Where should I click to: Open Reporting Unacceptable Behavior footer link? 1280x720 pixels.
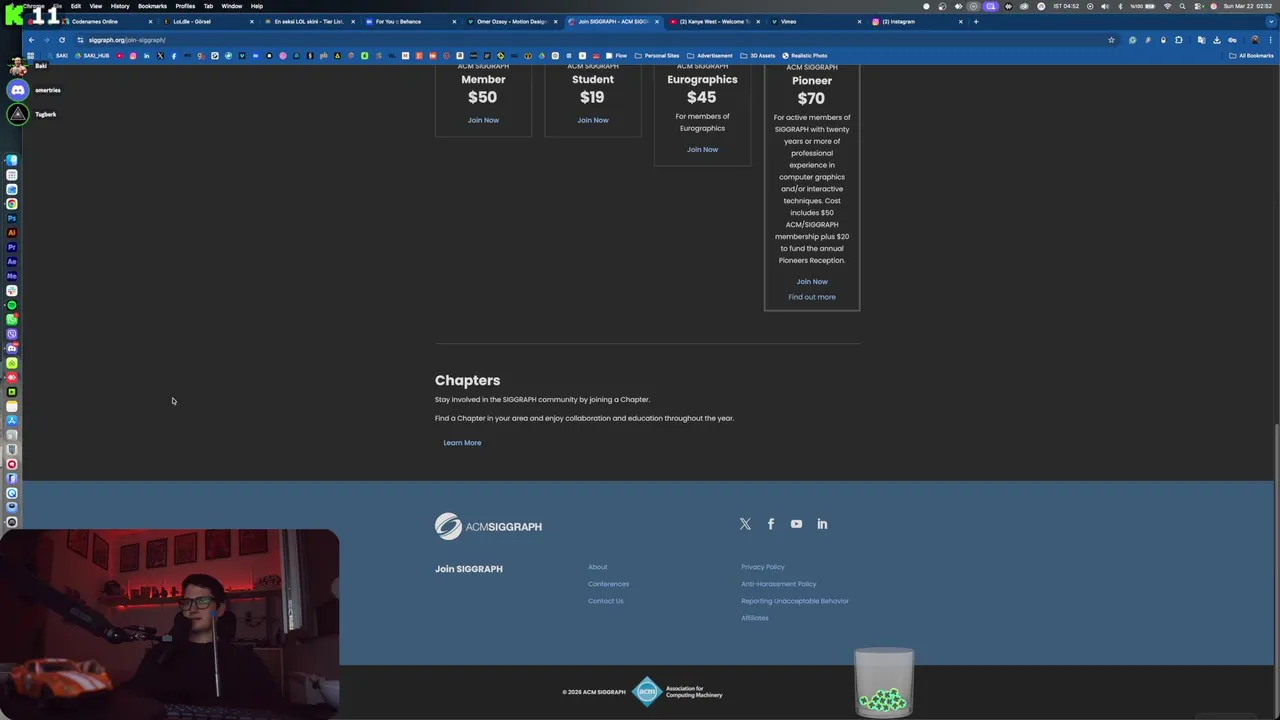[x=795, y=601]
